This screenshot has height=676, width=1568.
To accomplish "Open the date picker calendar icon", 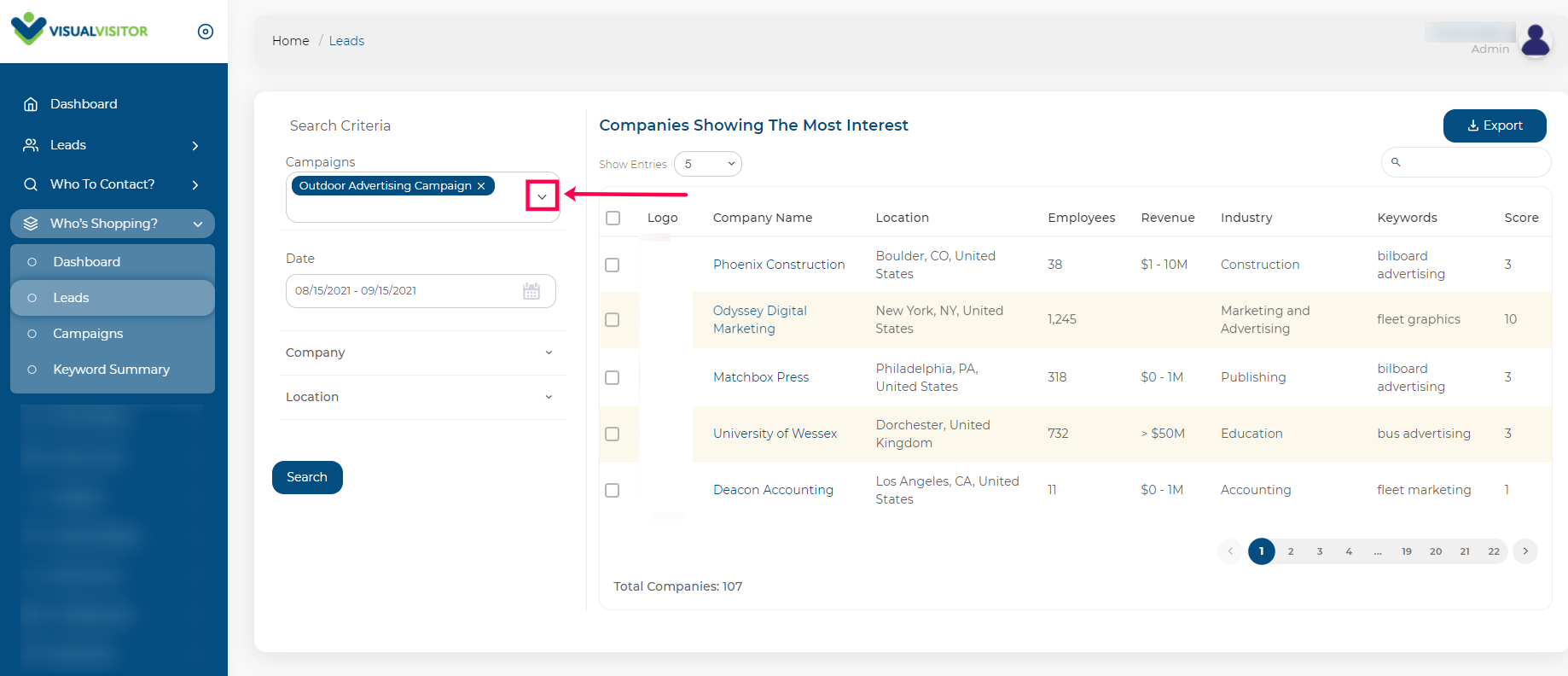I will click(531, 291).
